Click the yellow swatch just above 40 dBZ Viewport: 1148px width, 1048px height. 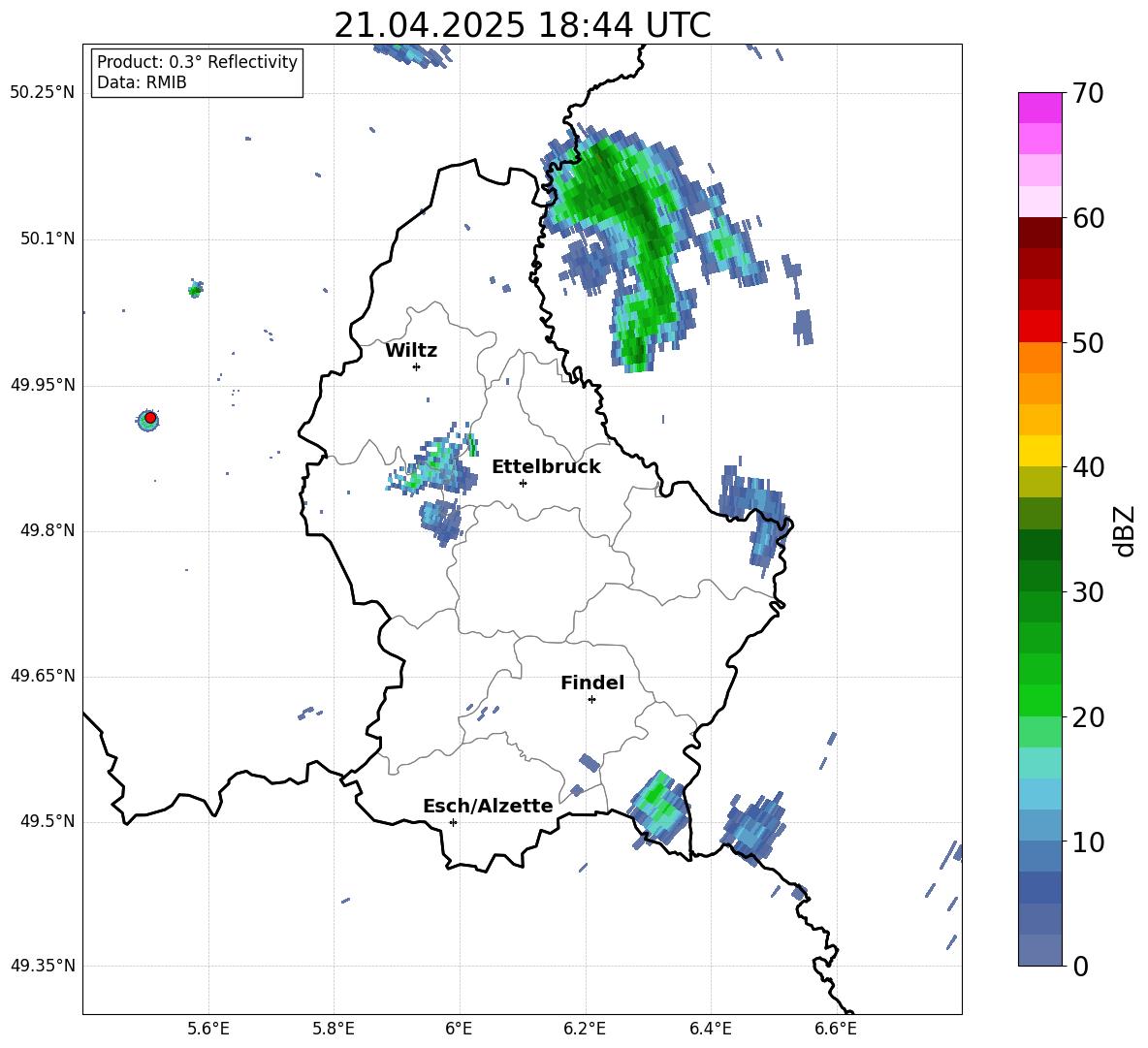tap(1039, 451)
